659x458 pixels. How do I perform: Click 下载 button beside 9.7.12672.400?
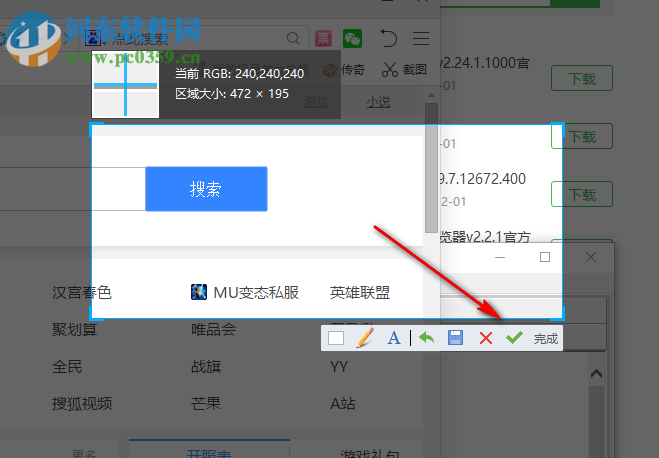tap(582, 194)
